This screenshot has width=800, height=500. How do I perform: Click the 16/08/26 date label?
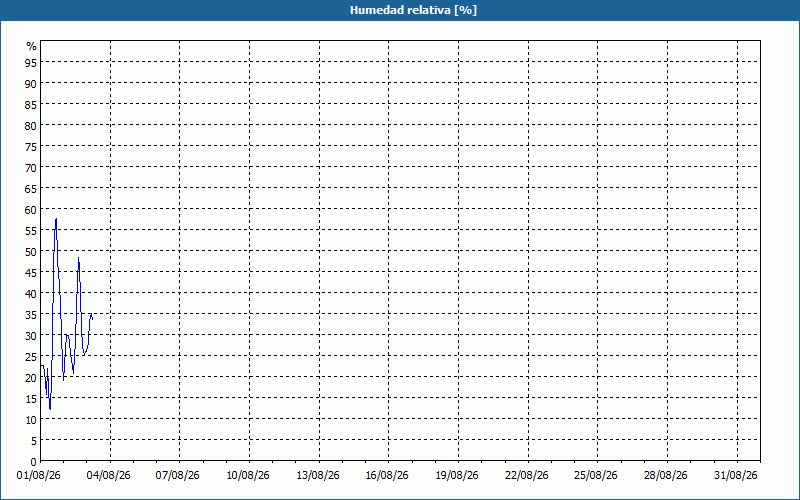(x=387, y=476)
